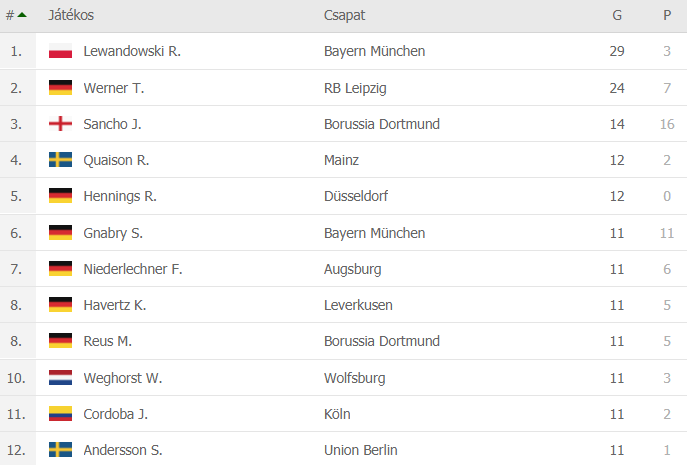Sort by rank using the # arrow

(16, 15)
